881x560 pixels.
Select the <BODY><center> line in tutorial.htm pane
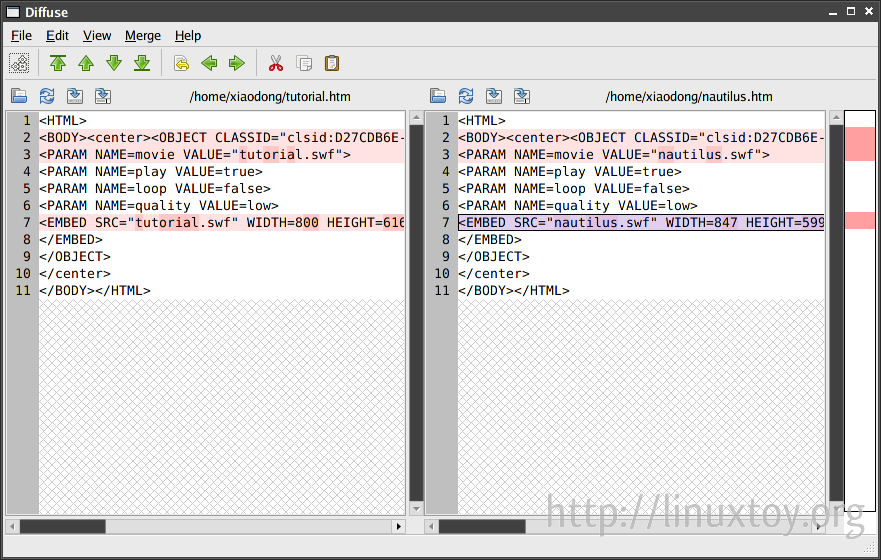[222, 138]
